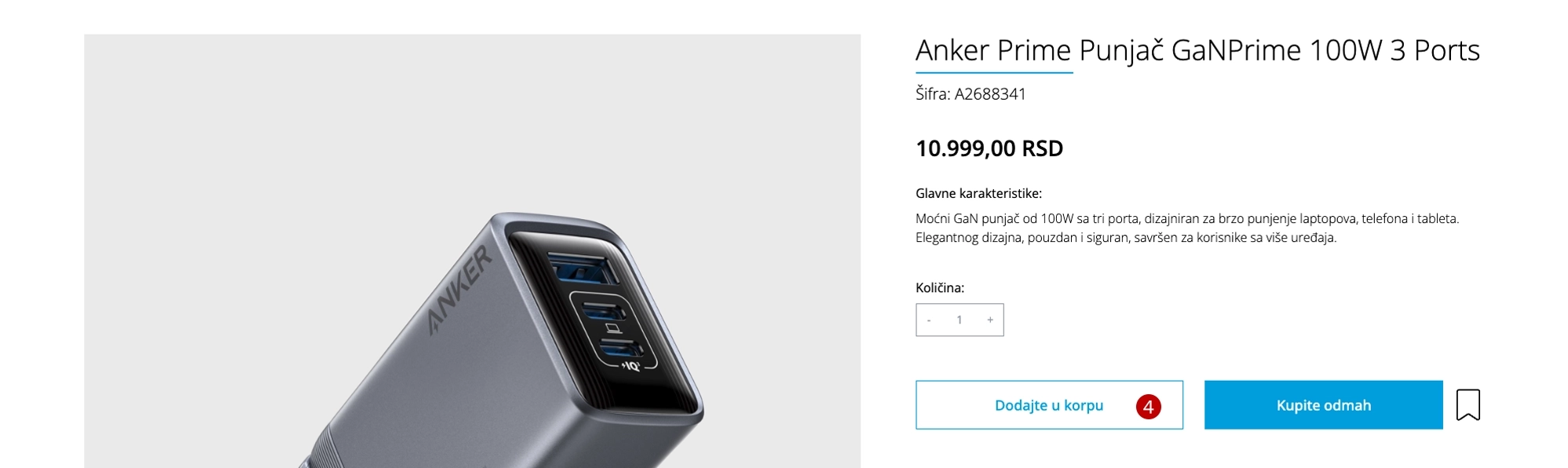Viewport: 1568px width, 468px height.
Task: Save product with the bookmark icon
Action: 1467,405
